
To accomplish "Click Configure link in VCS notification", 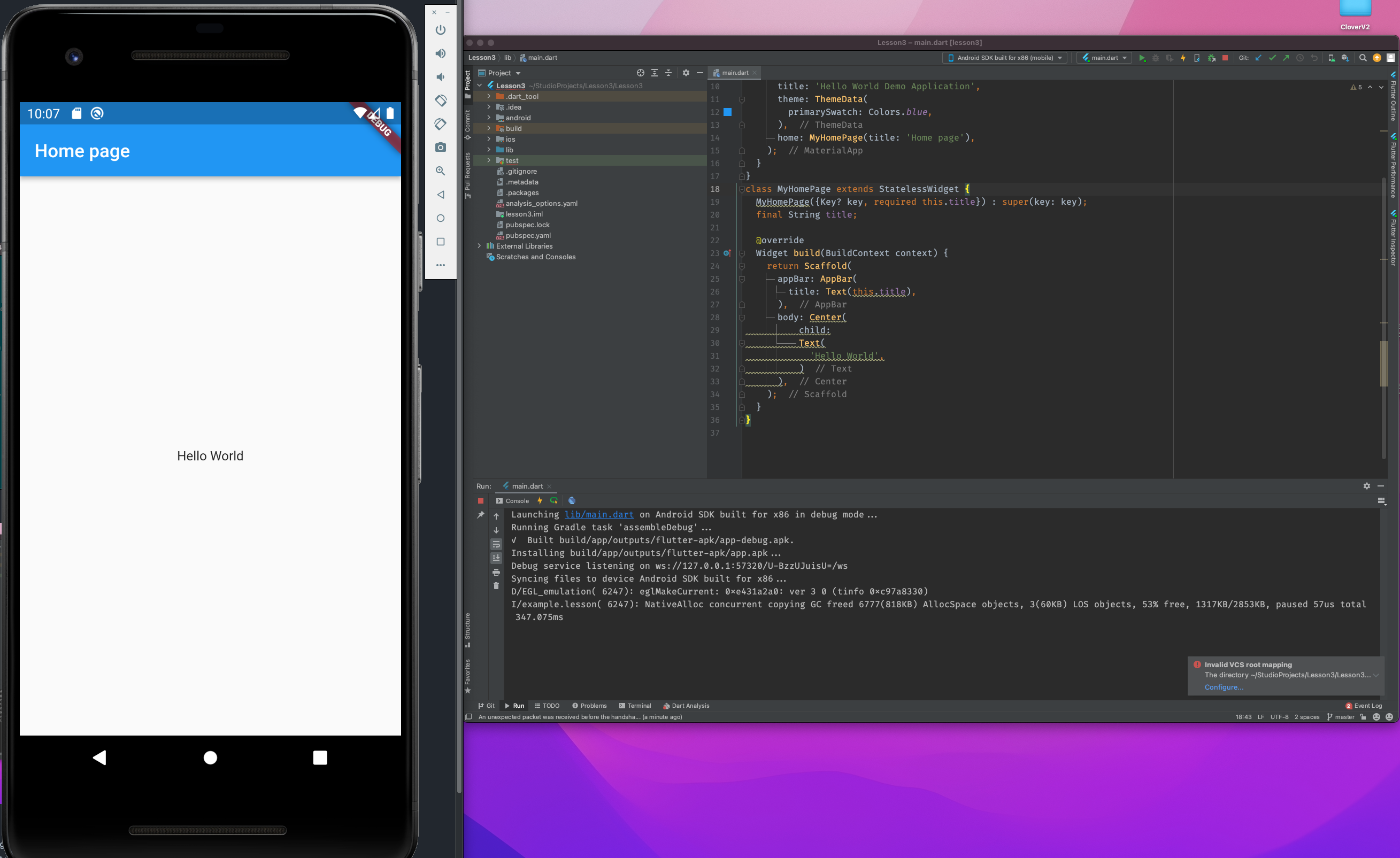I will 1224,687.
